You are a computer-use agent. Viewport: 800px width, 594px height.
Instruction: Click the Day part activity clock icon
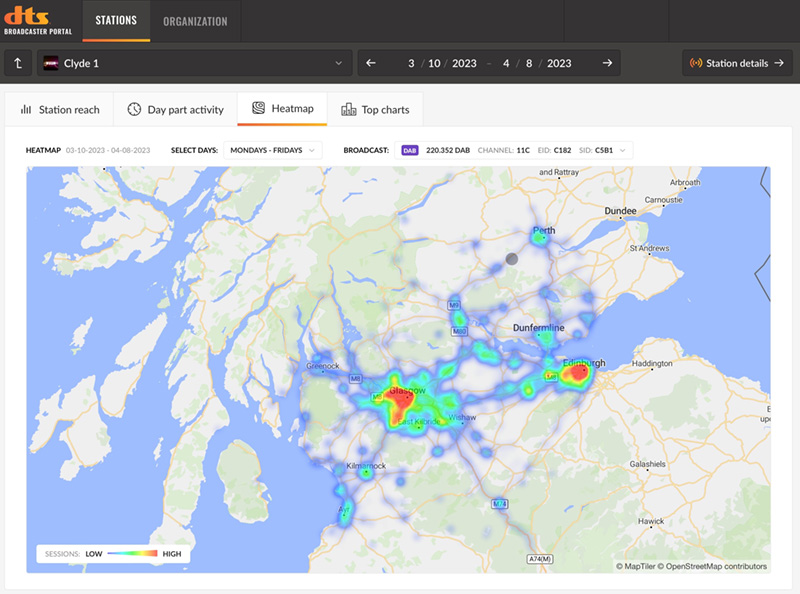tap(134, 109)
